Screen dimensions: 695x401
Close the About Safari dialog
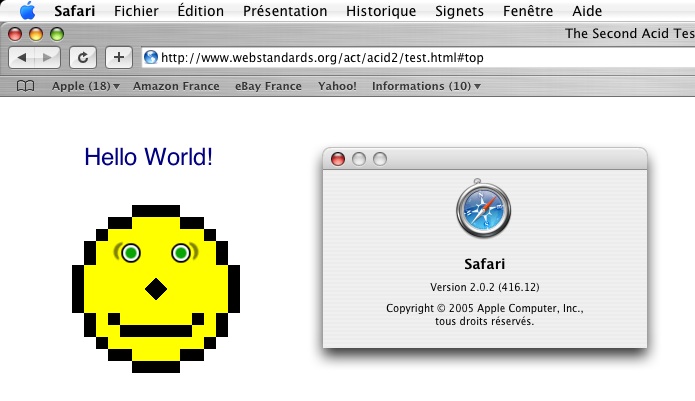[x=338, y=159]
